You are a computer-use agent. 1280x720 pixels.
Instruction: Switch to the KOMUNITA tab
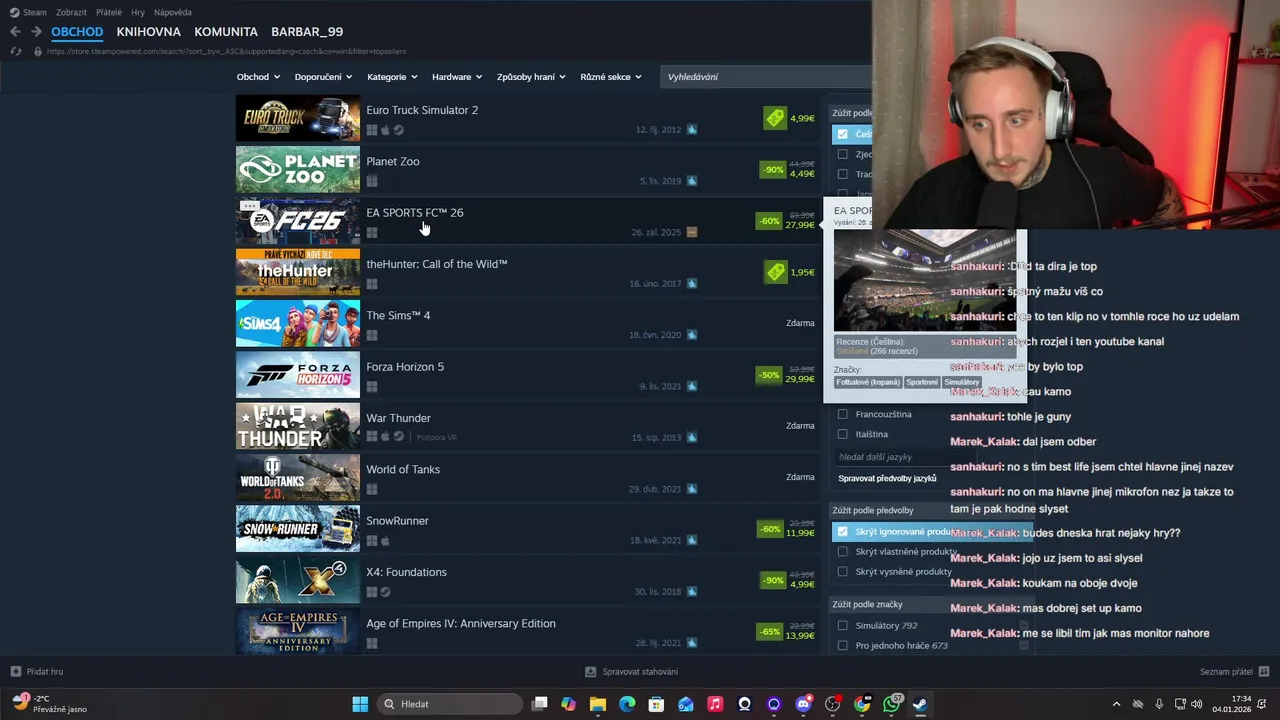(x=226, y=32)
